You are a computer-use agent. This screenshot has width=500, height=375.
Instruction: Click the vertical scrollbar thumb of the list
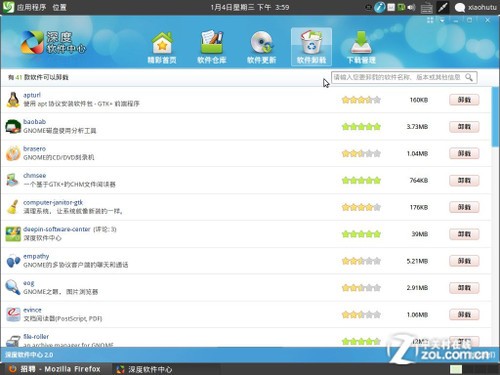(495, 117)
